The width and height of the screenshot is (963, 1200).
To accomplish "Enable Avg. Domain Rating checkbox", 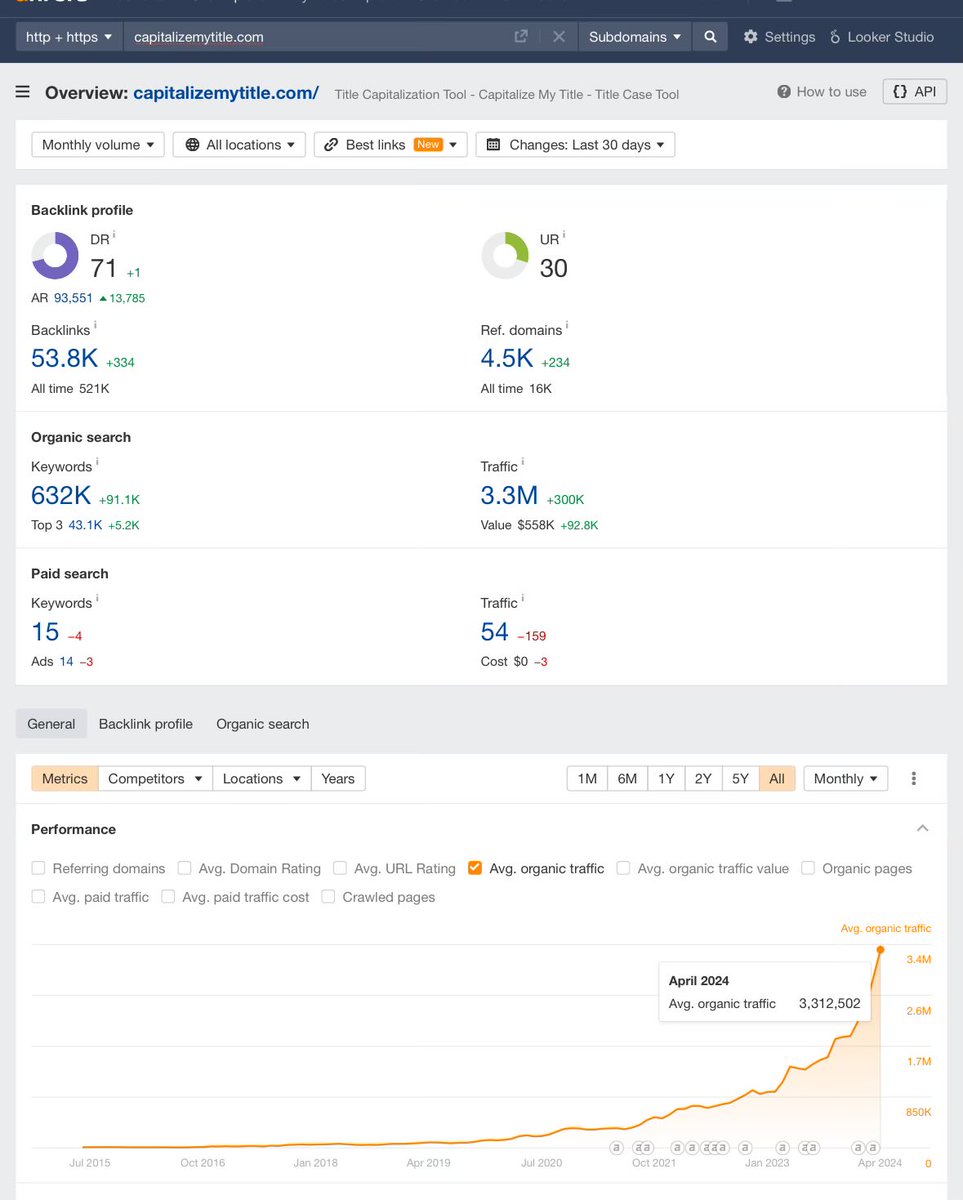I will click(x=184, y=868).
